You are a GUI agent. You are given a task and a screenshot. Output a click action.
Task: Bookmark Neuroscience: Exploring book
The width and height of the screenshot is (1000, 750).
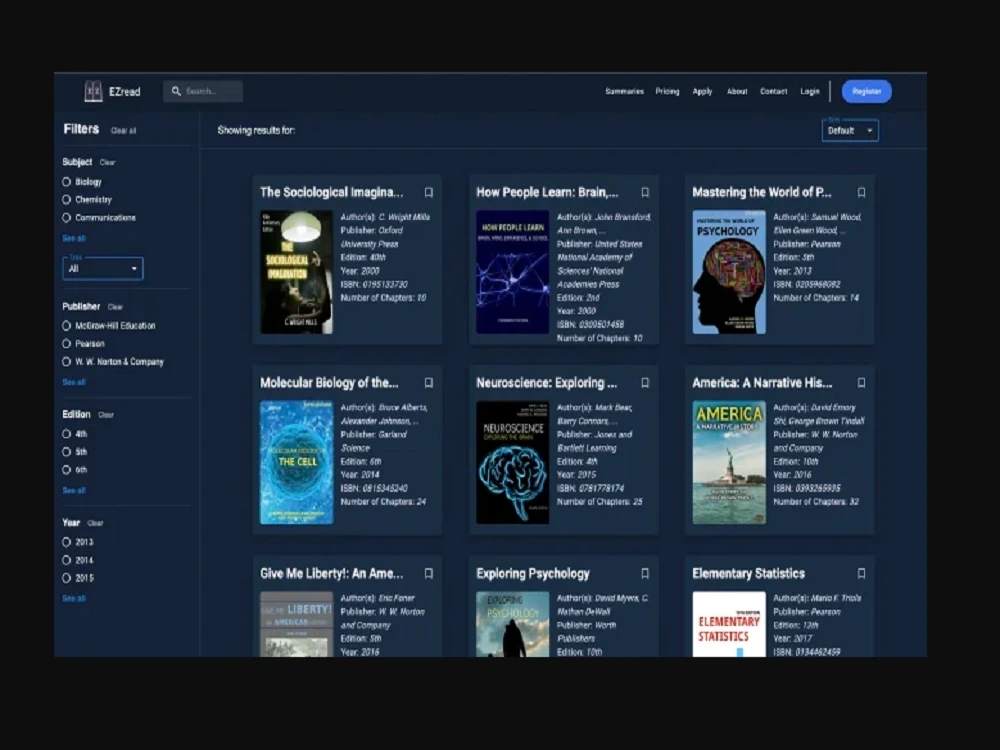point(645,383)
